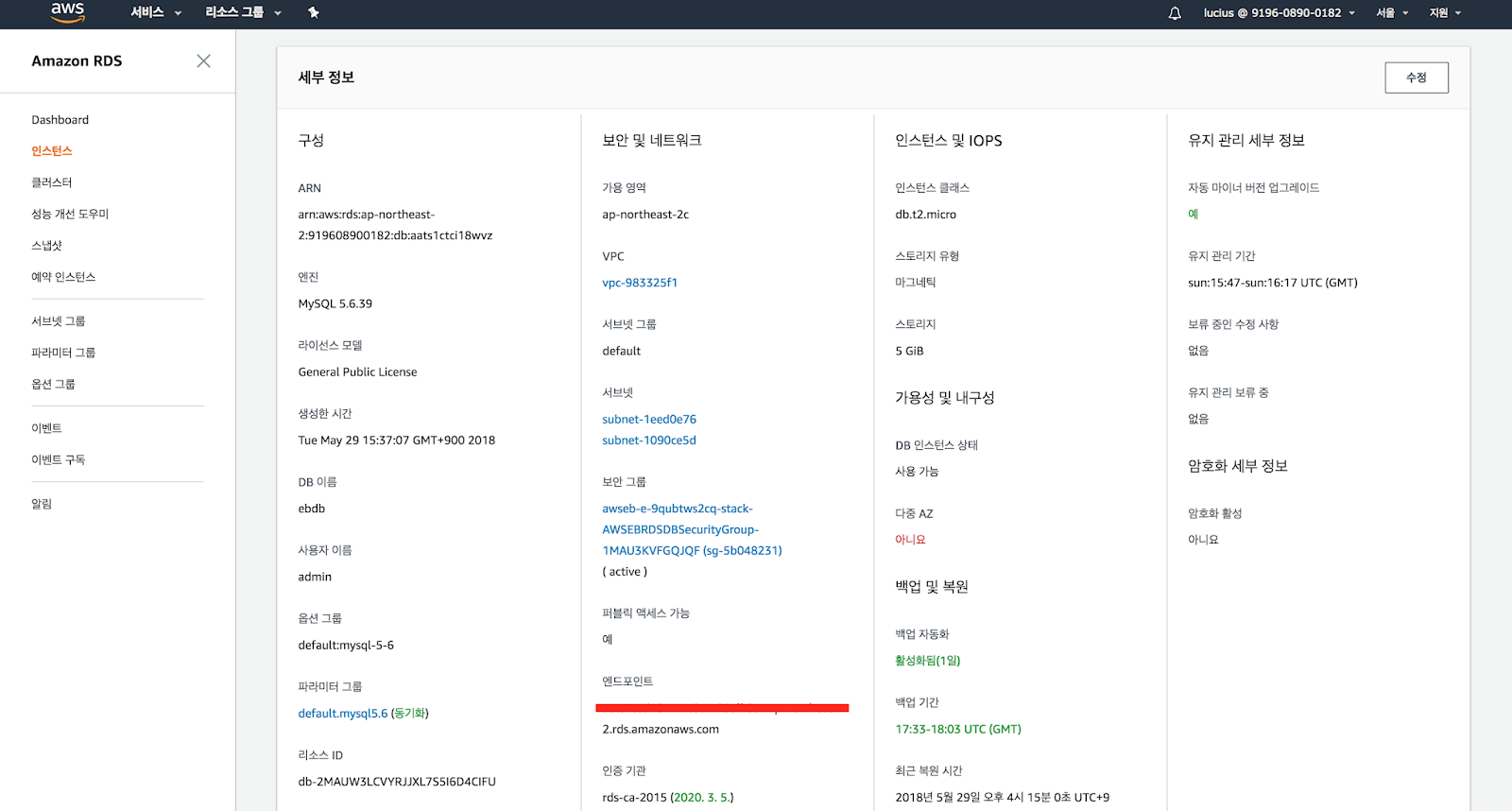This screenshot has width=1512, height=811.
Task: Click multi-AZ value 아니요 in red
Action: pyautogui.click(x=910, y=540)
